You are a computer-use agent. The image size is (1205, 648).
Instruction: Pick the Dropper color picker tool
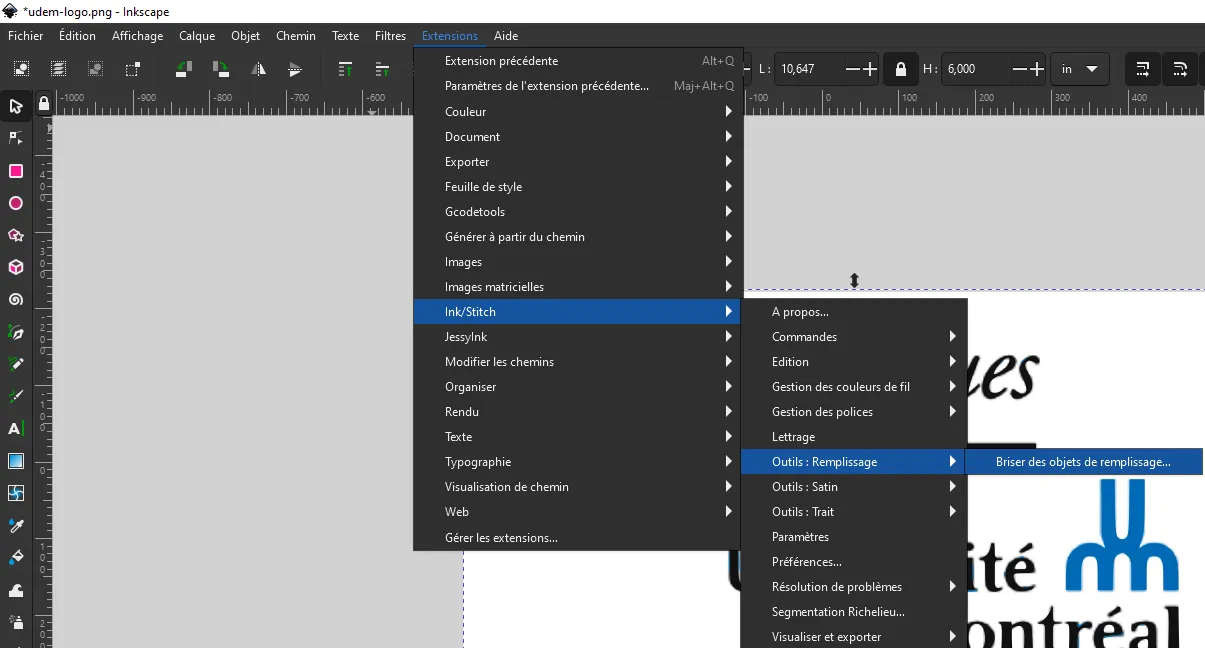[x=16, y=526]
